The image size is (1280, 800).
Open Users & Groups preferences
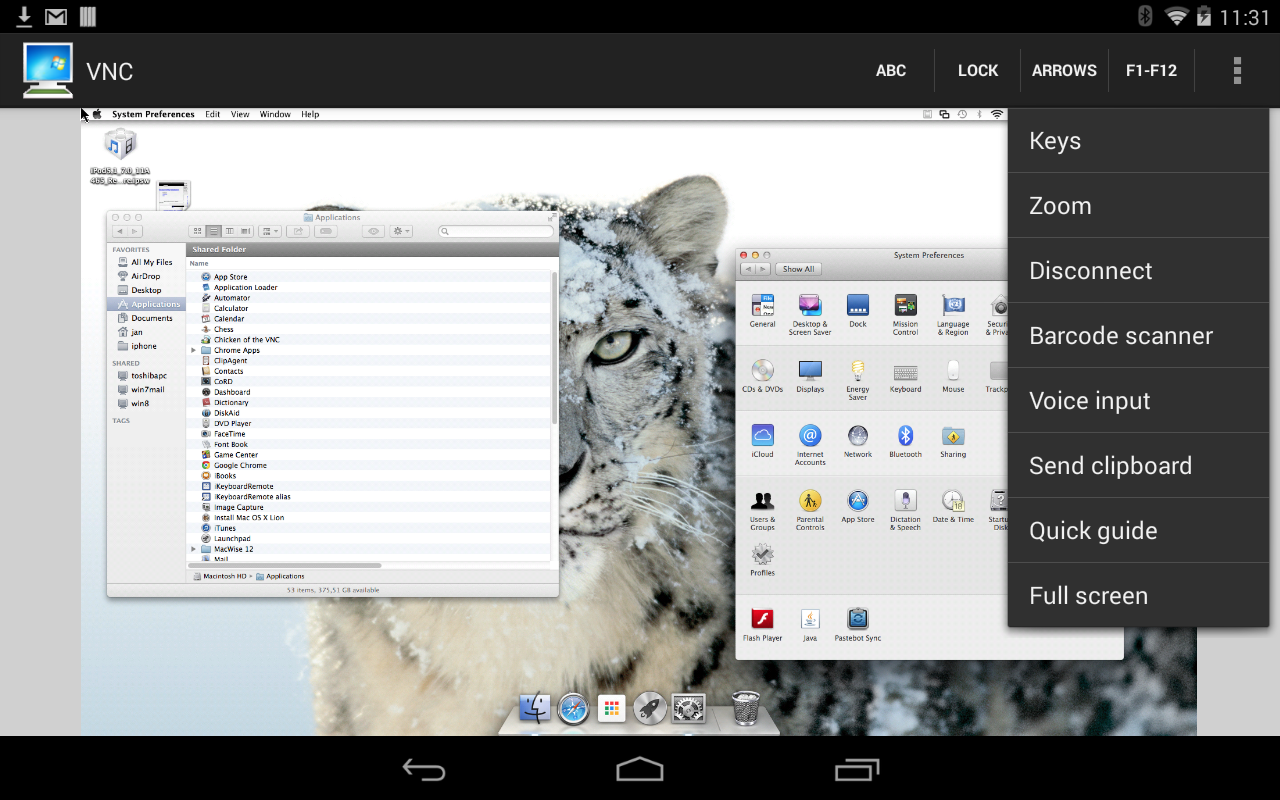(763, 509)
